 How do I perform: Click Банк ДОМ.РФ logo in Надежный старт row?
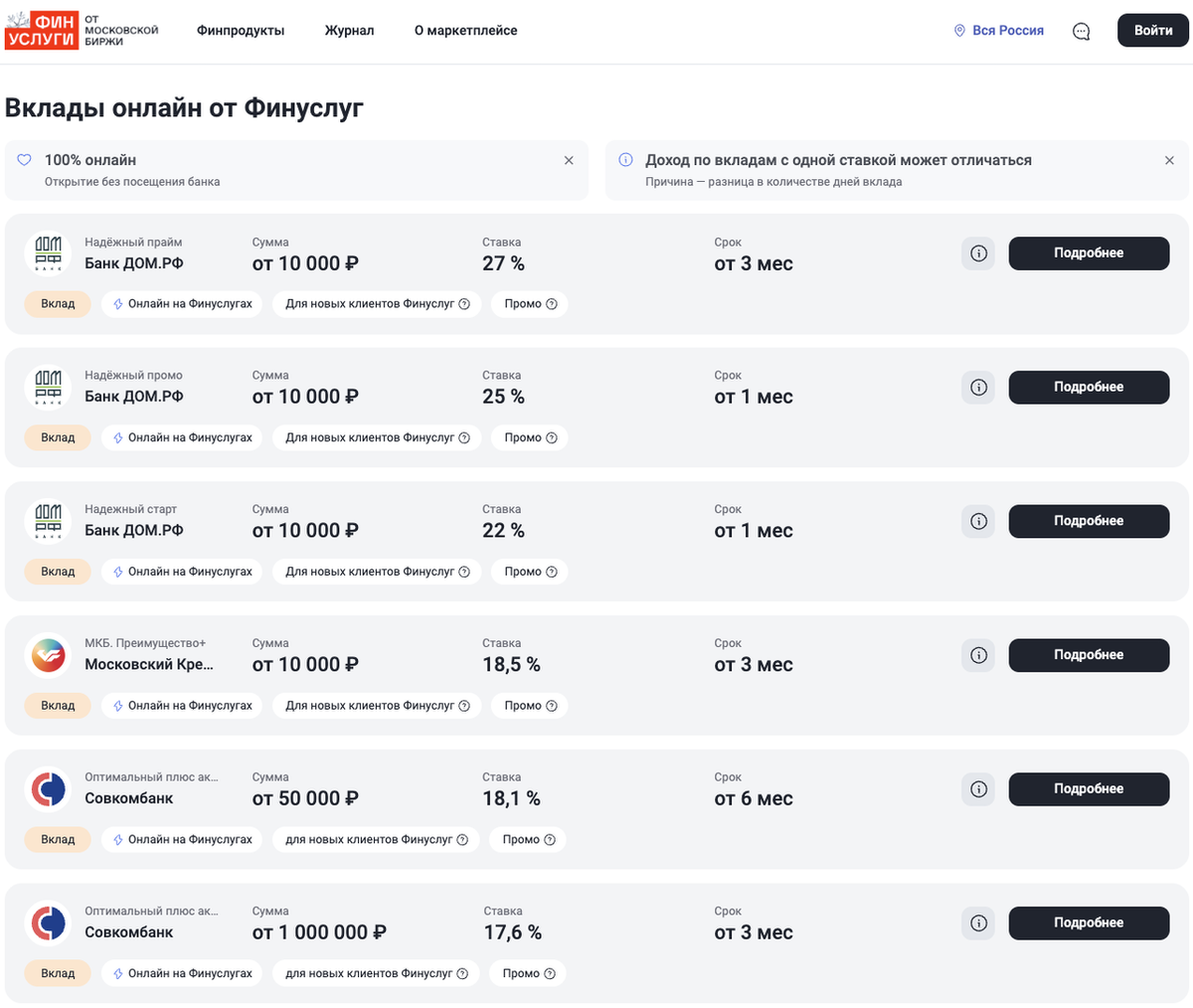pos(48,521)
